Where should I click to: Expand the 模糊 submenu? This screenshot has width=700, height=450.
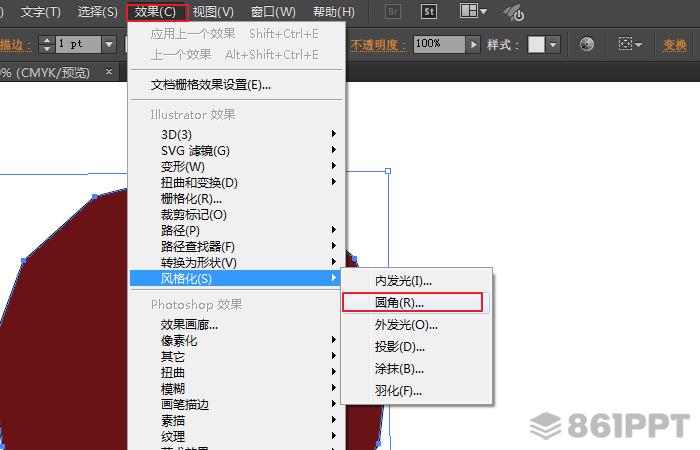click(x=237, y=388)
